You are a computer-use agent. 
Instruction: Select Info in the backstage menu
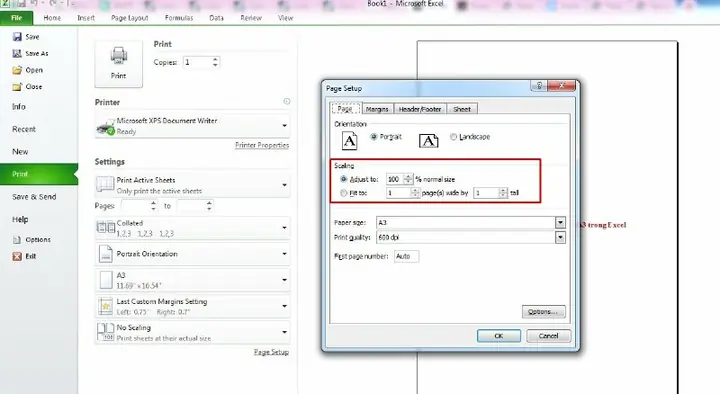pos(19,107)
